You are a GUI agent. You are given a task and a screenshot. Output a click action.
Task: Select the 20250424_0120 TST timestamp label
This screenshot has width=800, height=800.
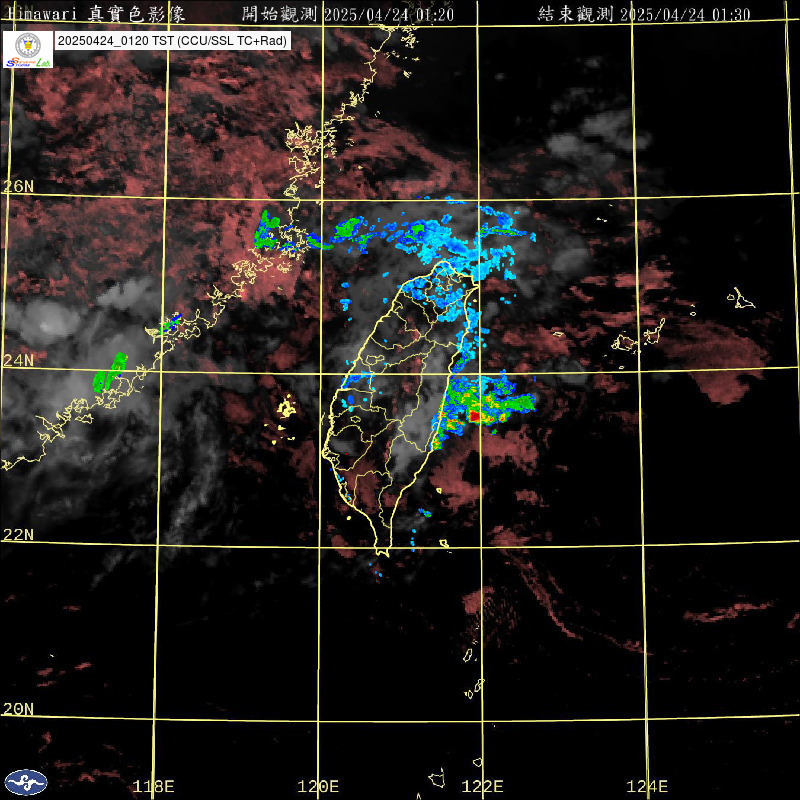coord(173,41)
